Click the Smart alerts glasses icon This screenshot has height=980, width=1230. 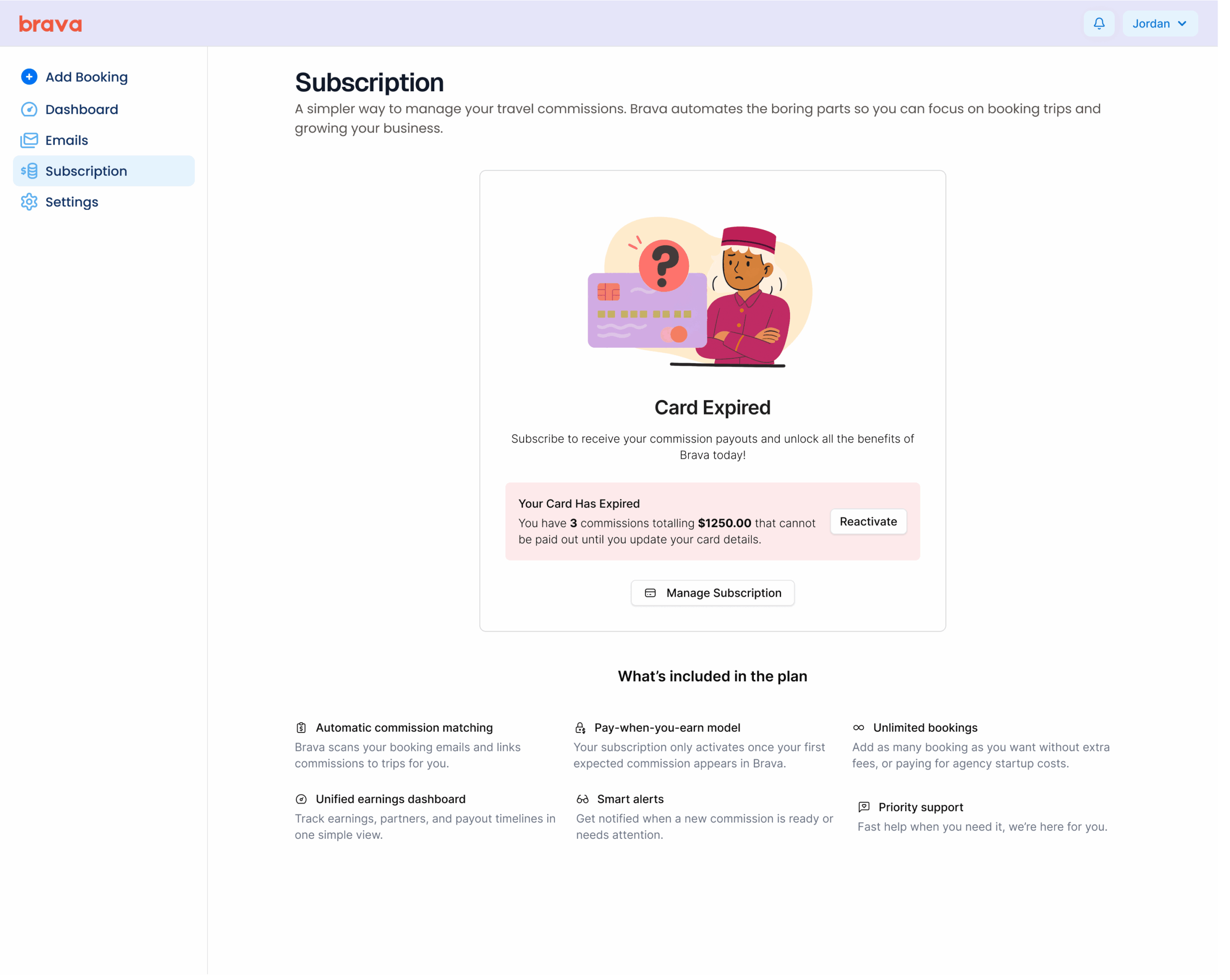point(582,798)
